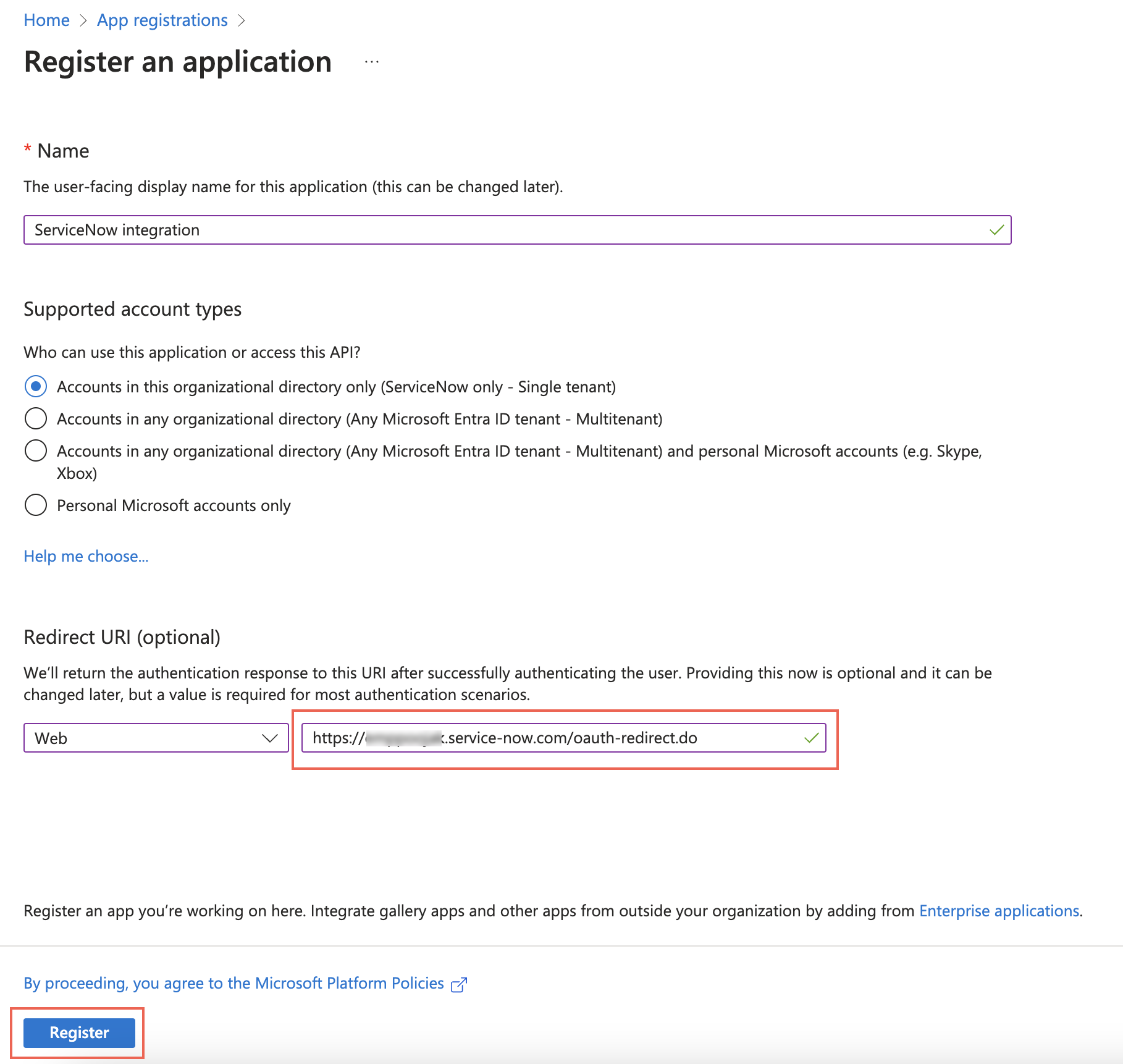Click the breadcrumb chevron after App registrations
1123x1064 pixels.
[242, 20]
